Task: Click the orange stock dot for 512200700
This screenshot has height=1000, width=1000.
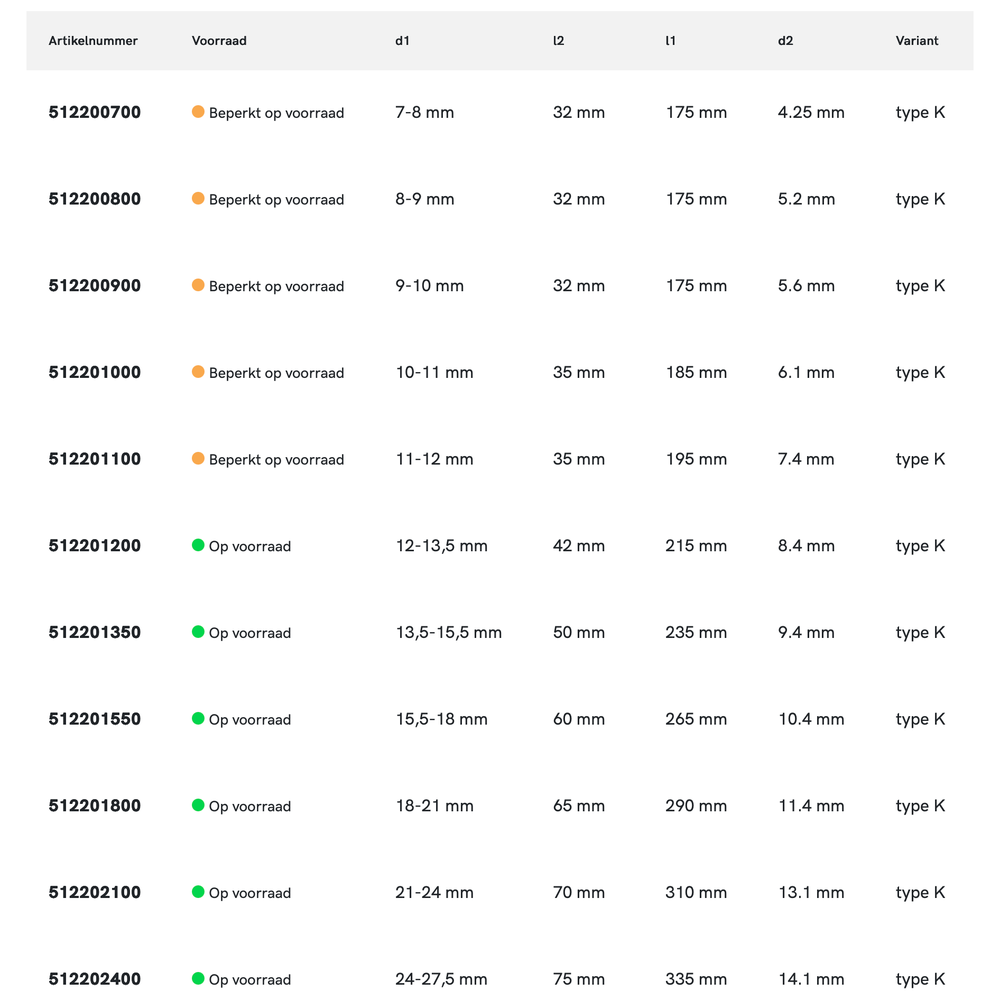Action: pyautogui.click(x=198, y=112)
